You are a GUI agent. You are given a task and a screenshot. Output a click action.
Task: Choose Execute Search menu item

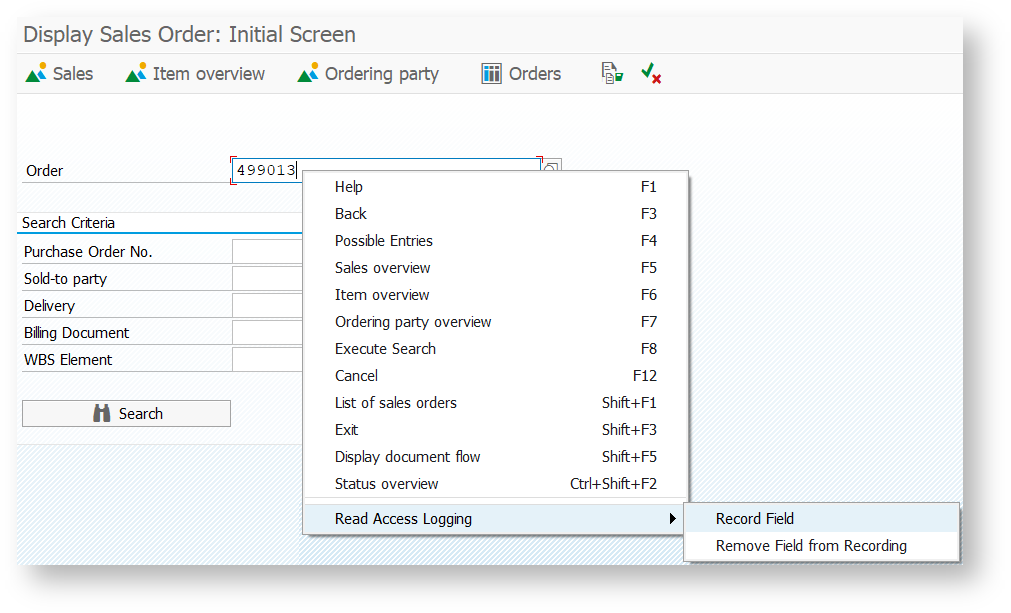click(495, 349)
